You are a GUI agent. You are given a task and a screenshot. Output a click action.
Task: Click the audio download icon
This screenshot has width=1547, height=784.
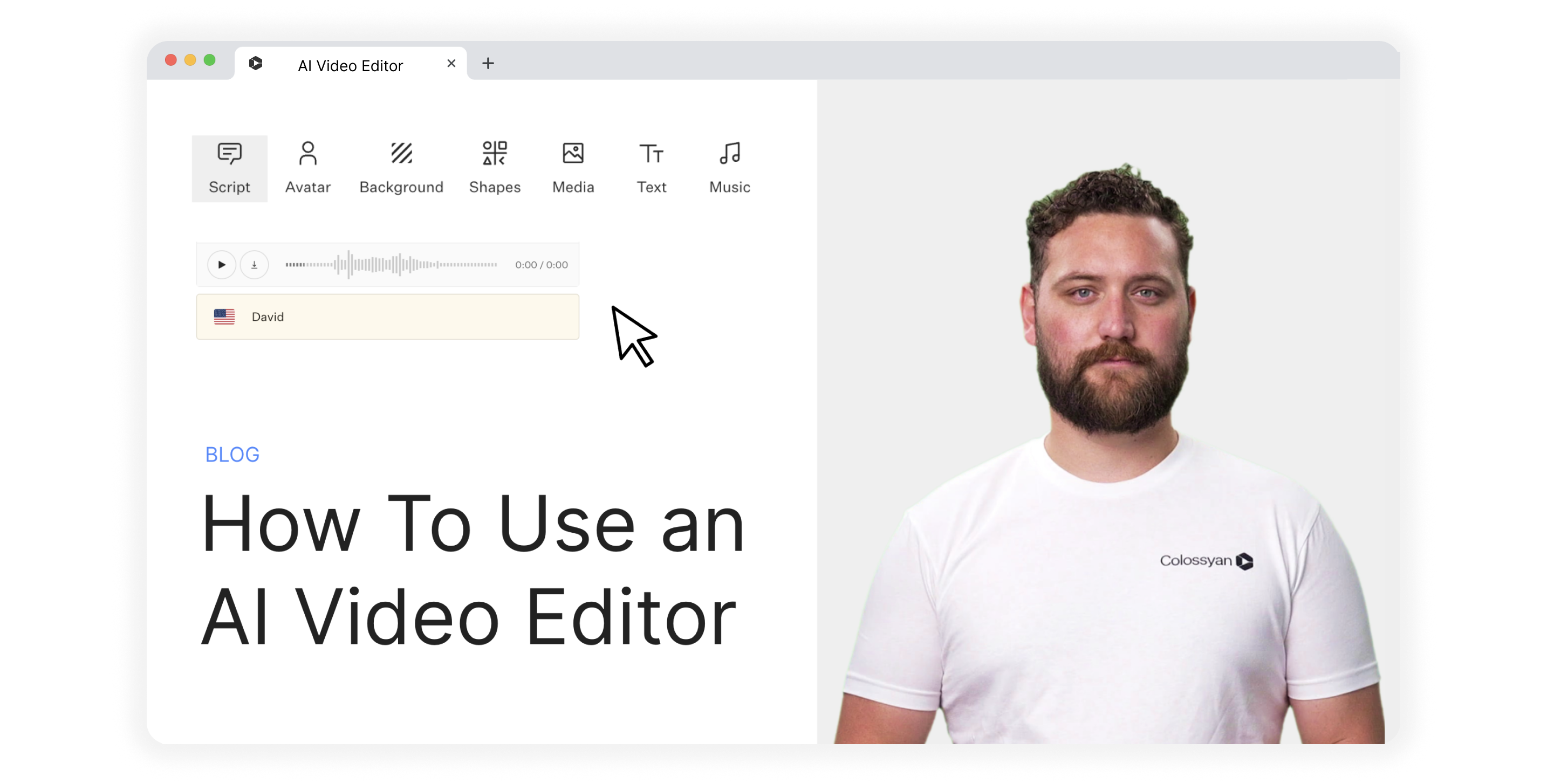[x=254, y=265]
